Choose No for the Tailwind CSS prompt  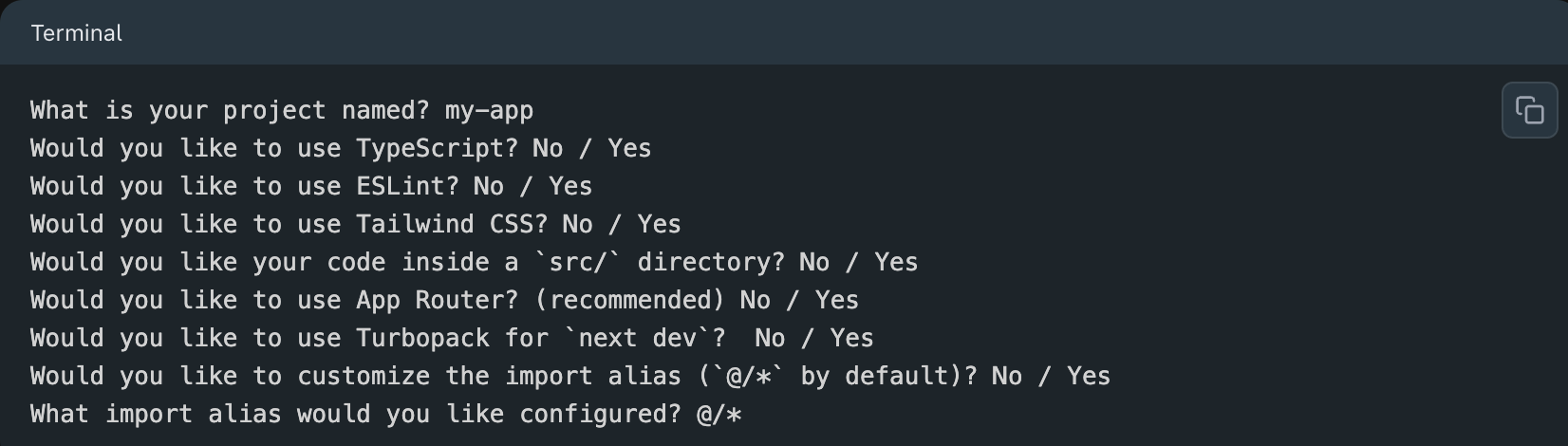[577, 224]
